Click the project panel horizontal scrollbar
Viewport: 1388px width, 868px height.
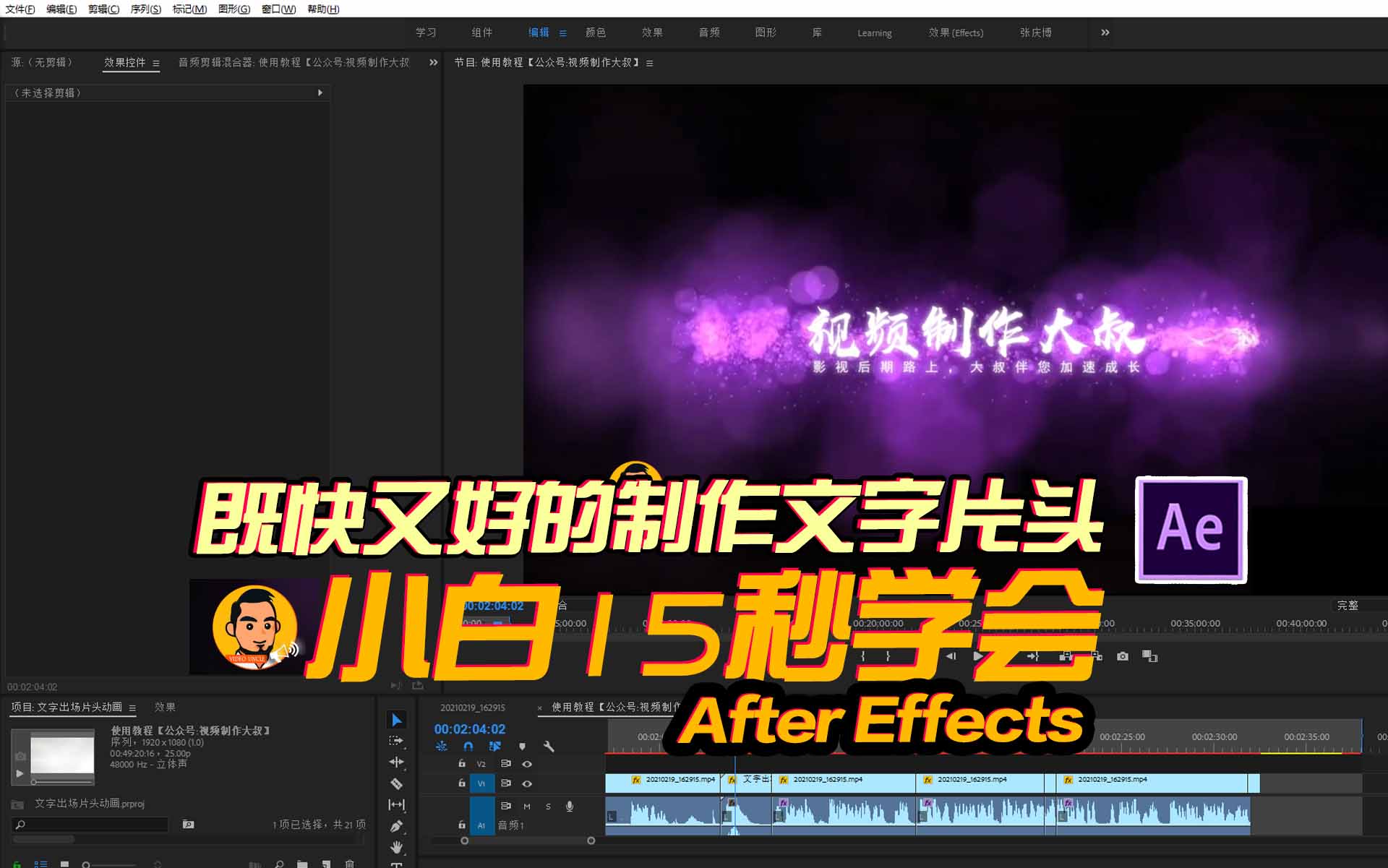pyautogui.click(x=43, y=839)
